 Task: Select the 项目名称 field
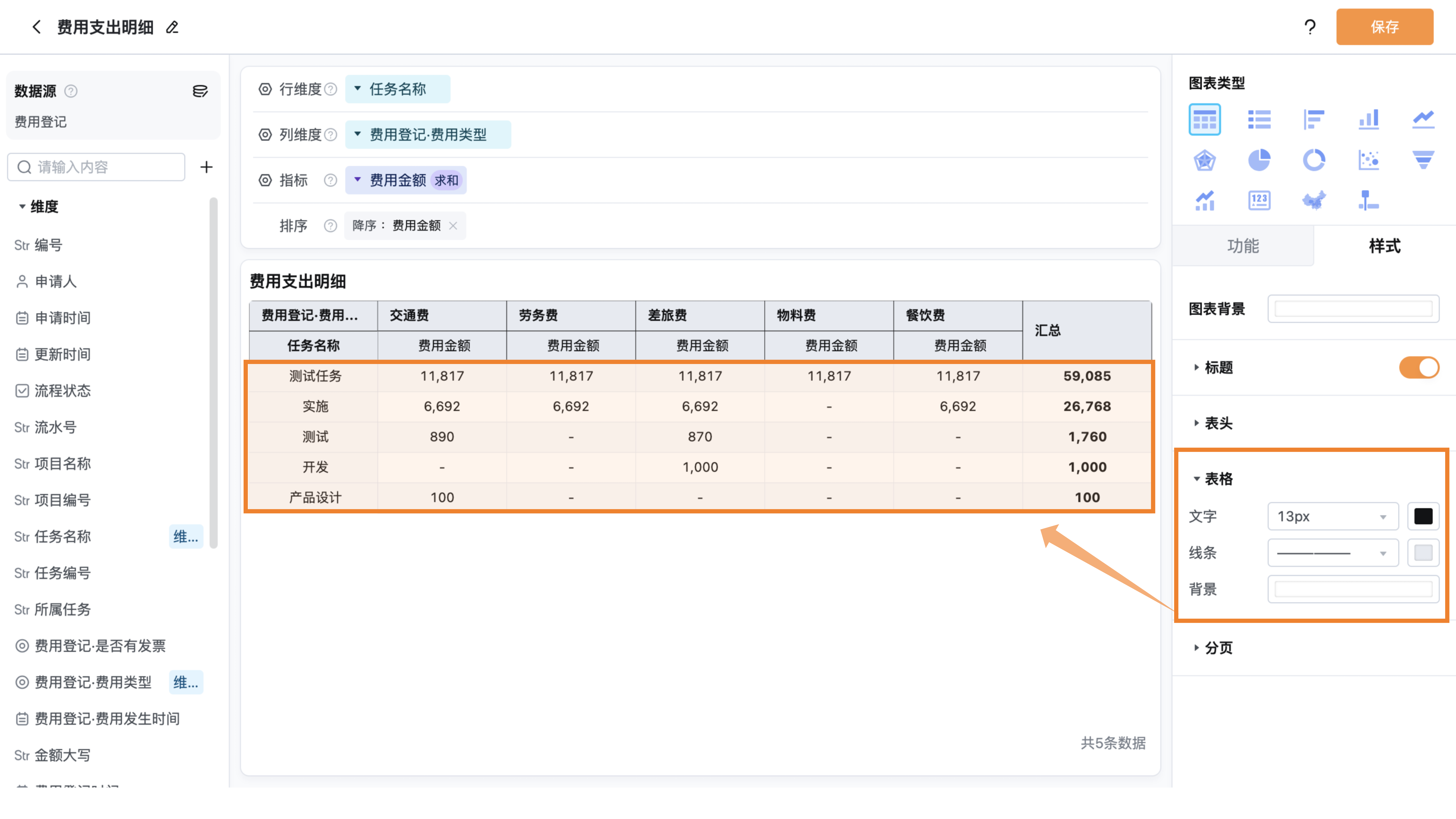[53, 464]
